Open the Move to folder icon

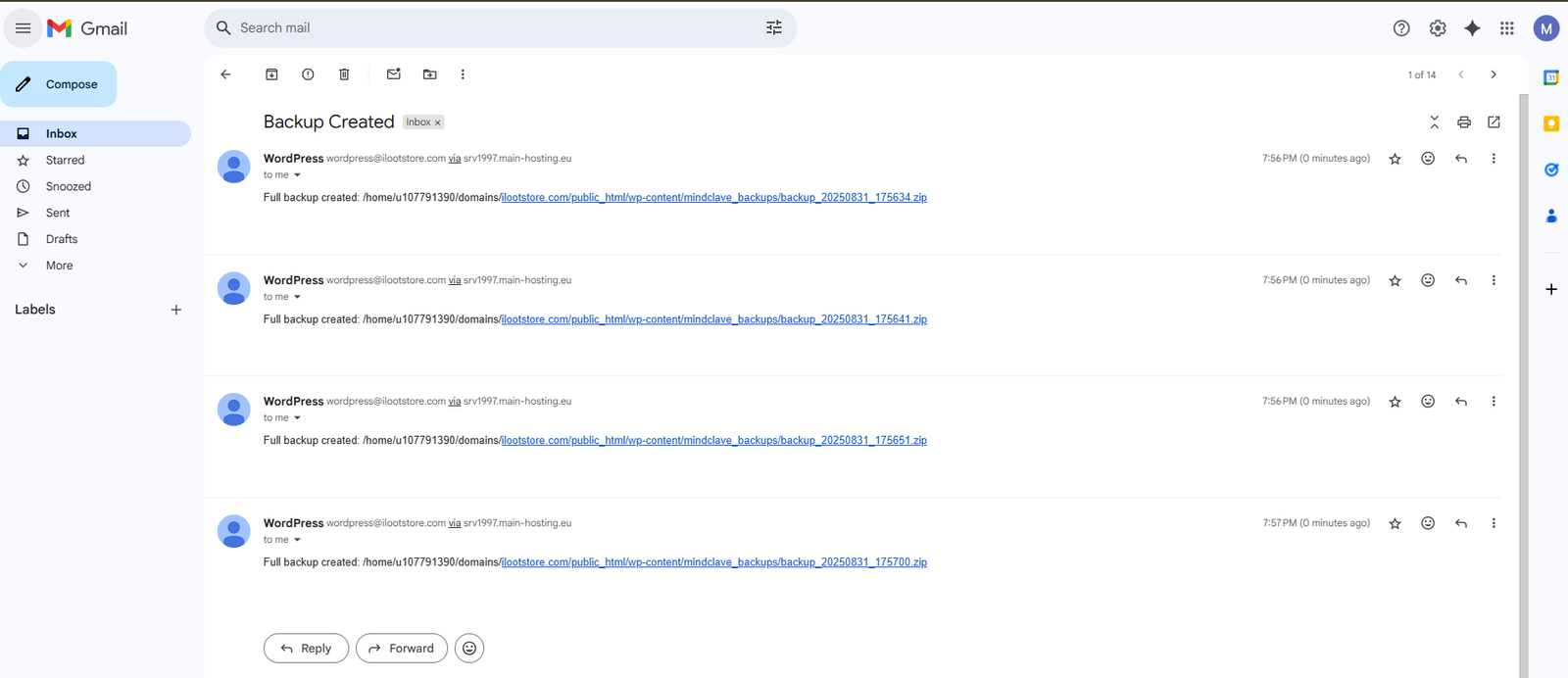click(x=429, y=74)
